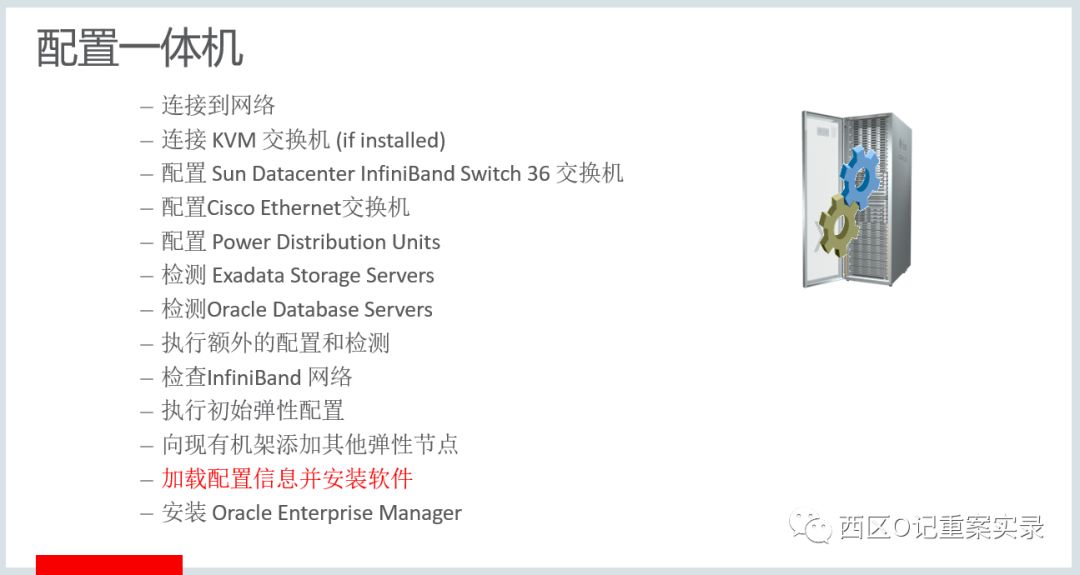This screenshot has width=1080, height=575.
Task: Select the 安装 Oracle Enterprise Manager bullet
Action: 312,513
